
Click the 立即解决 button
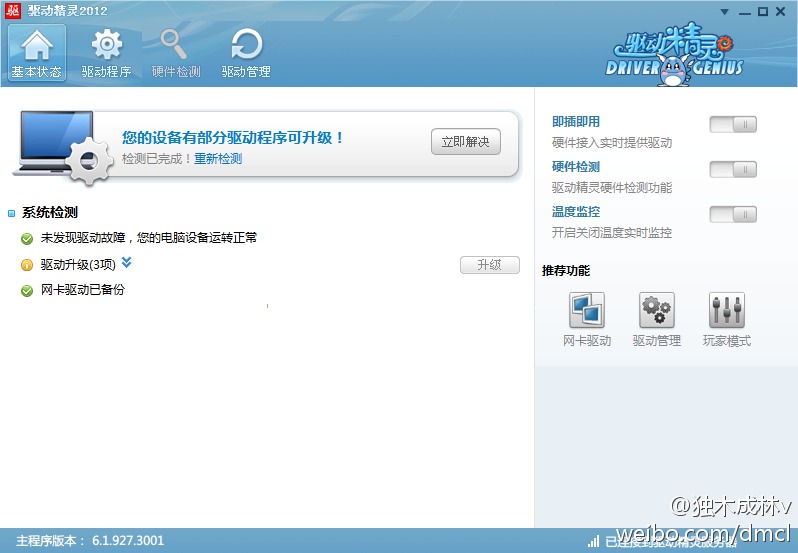466,141
